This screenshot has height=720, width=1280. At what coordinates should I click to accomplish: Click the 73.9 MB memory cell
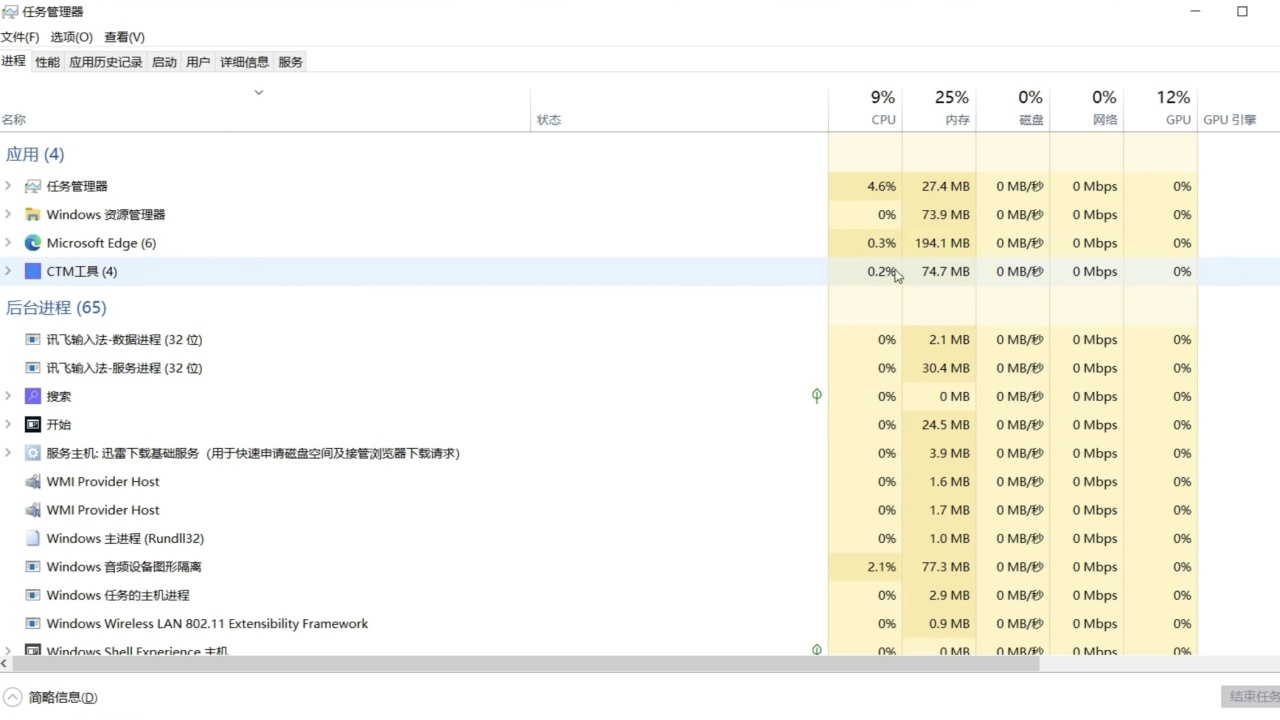(x=939, y=214)
